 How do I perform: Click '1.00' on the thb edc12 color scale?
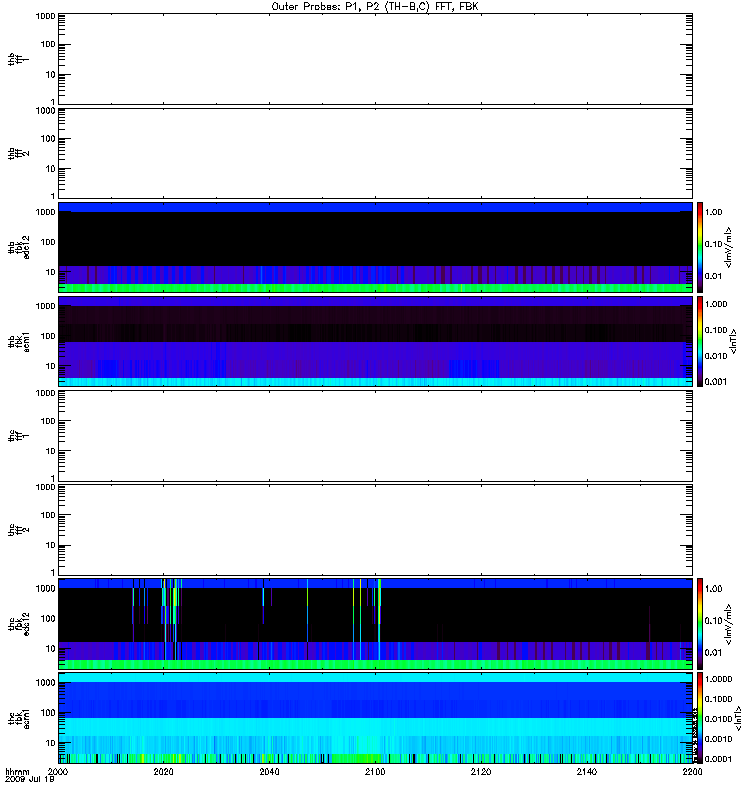pos(714,212)
